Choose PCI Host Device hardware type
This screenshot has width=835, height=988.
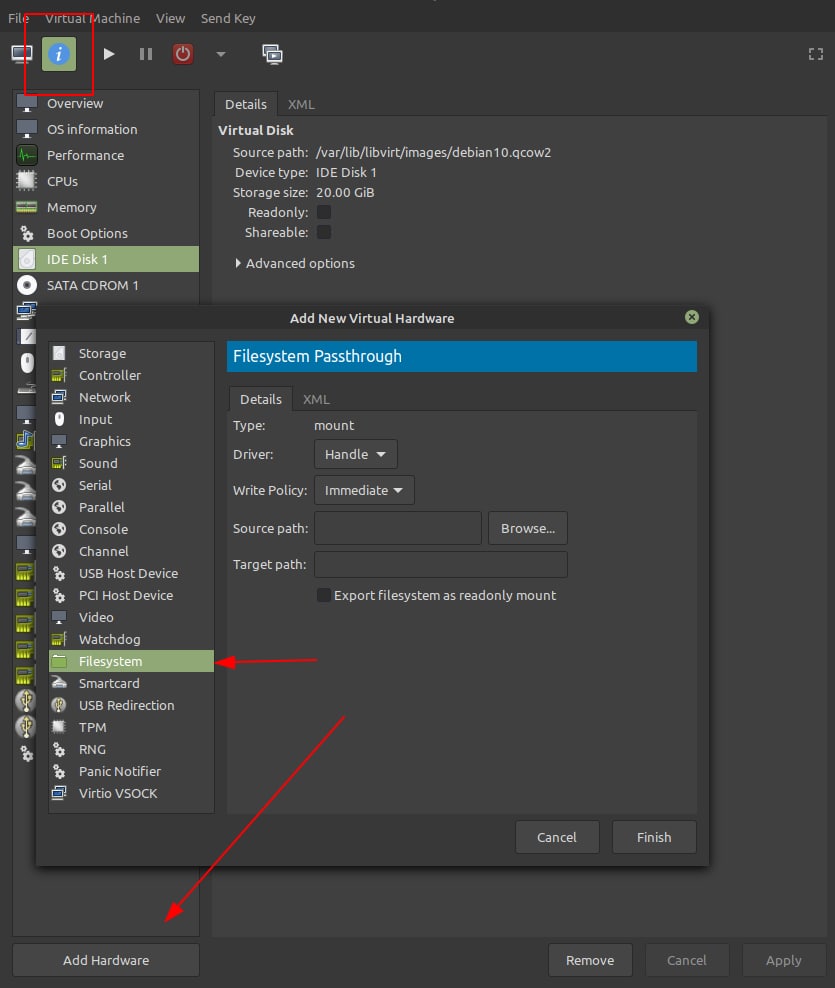tap(132, 595)
